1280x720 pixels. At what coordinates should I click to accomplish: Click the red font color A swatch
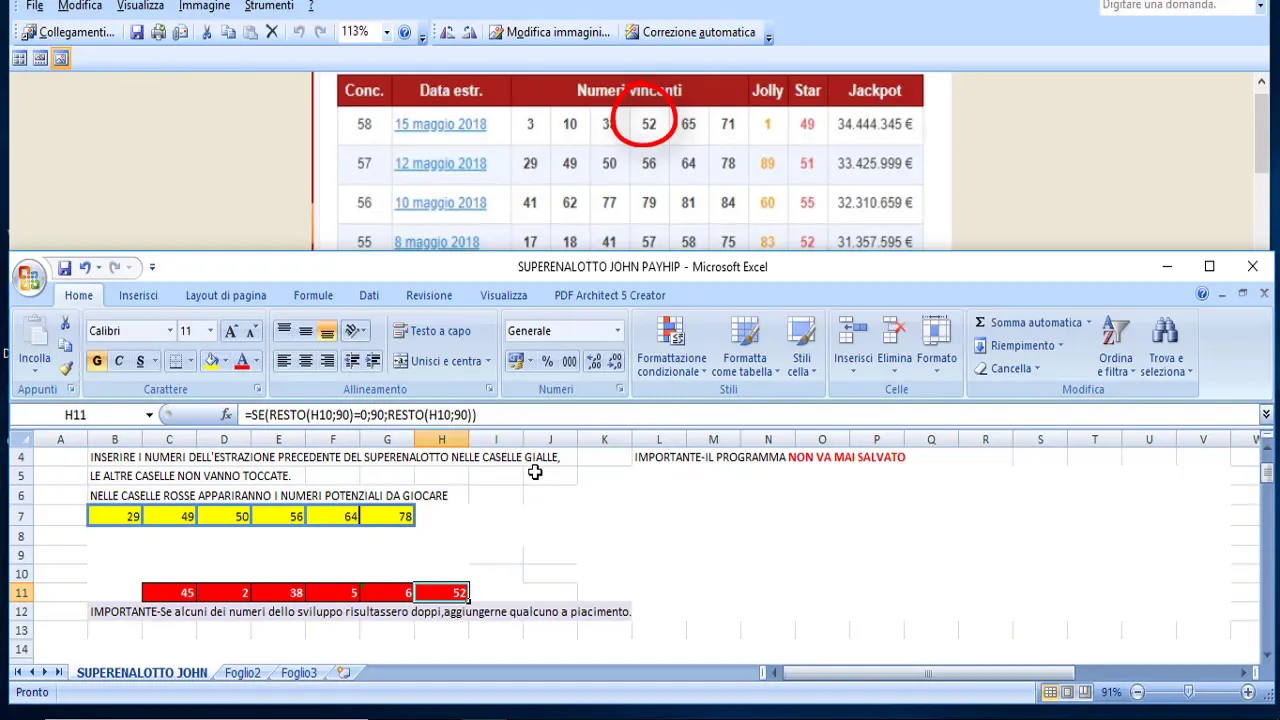tap(242, 361)
